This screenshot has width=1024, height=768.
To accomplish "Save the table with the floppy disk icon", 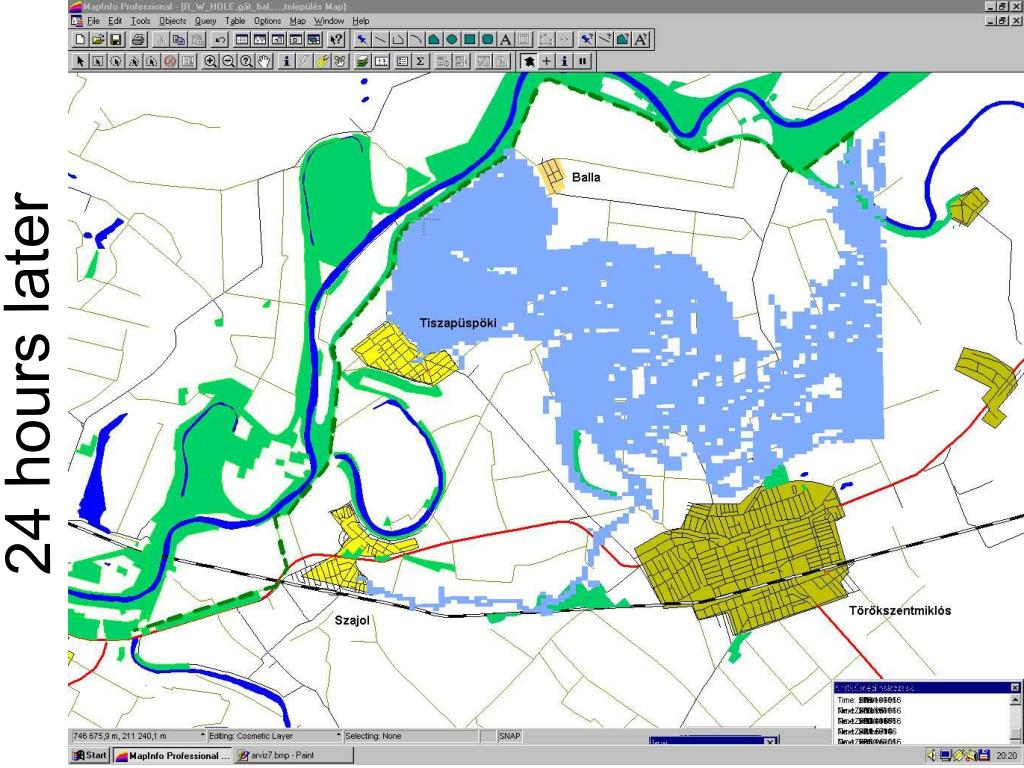I will (116, 40).
